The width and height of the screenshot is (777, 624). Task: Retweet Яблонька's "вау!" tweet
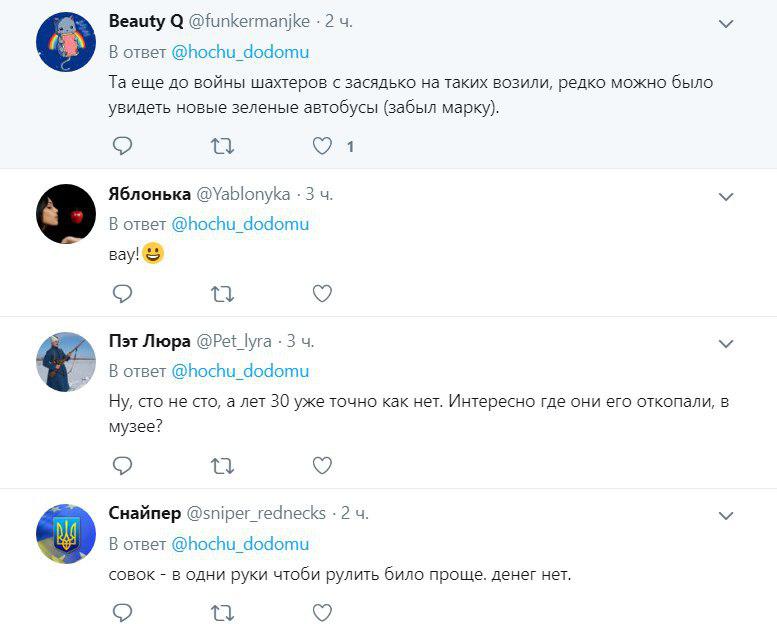click(222, 293)
